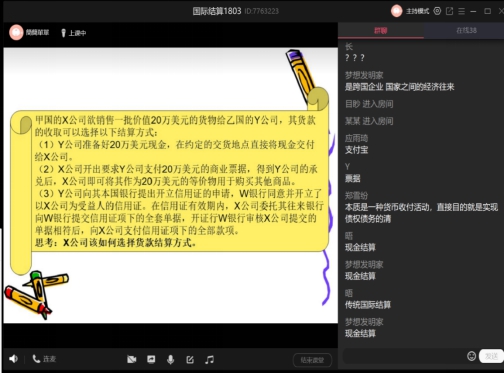Open the emoji picker smiley
Image resolution: width=504 pixels, height=373 pixels.
coord(471,356)
